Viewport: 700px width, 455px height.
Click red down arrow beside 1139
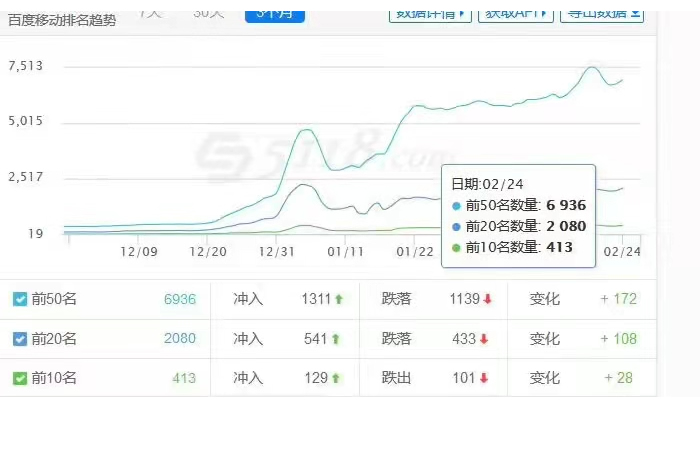487,299
